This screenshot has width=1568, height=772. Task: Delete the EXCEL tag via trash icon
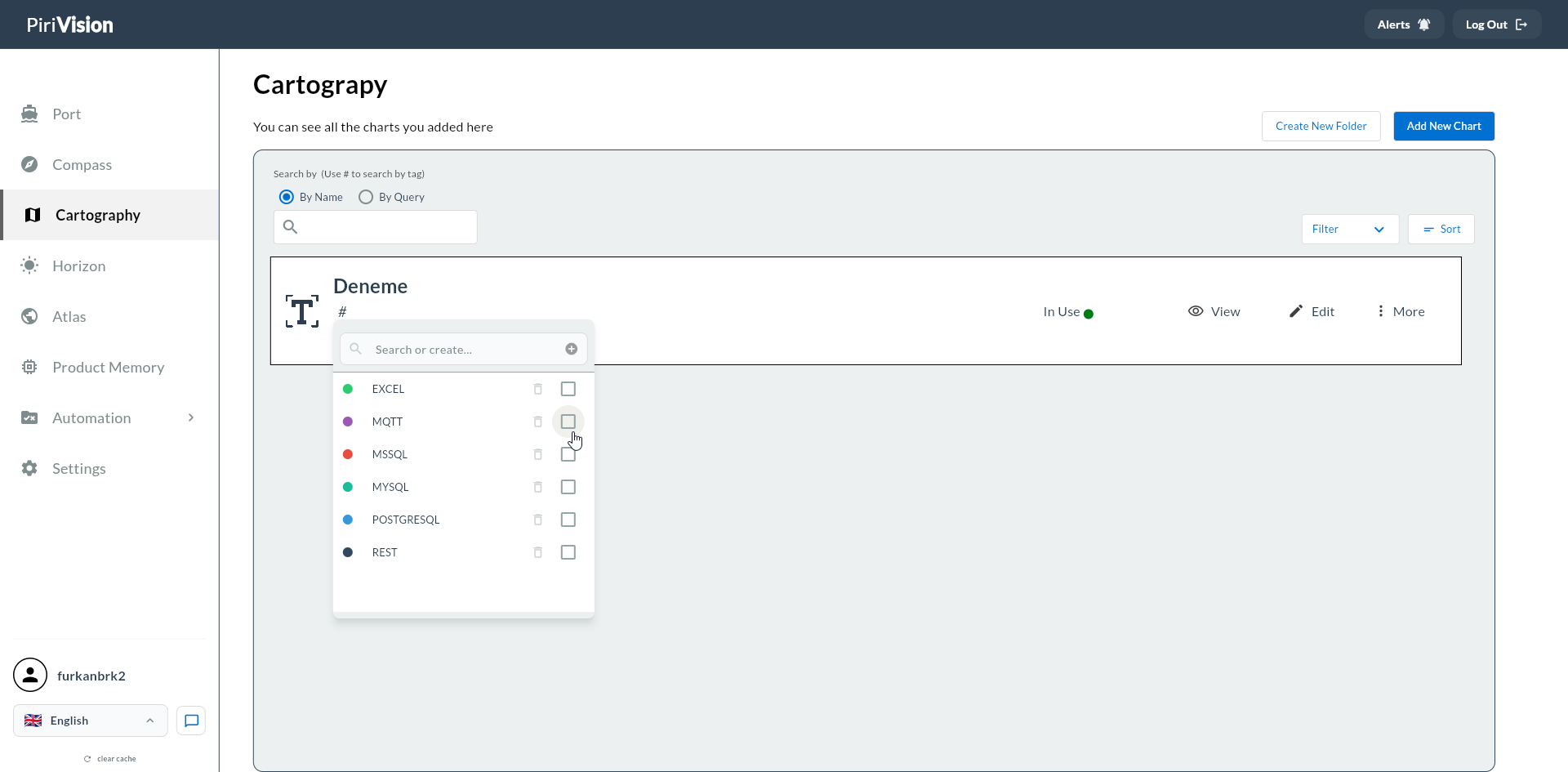[x=537, y=389]
